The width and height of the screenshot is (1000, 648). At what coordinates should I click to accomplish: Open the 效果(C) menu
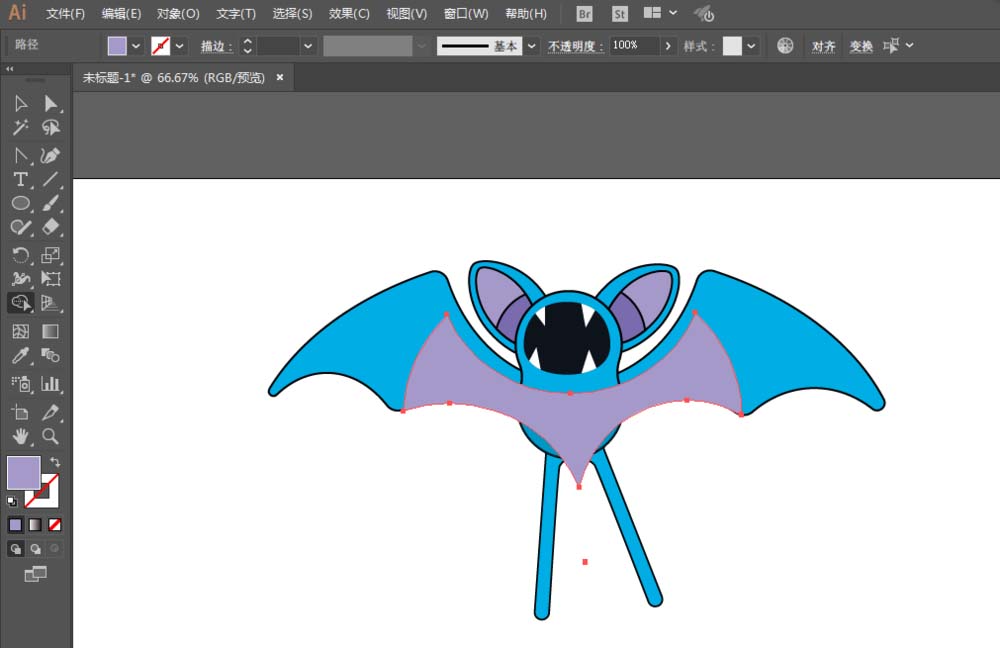pyautogui.click(x=349, y=14)
